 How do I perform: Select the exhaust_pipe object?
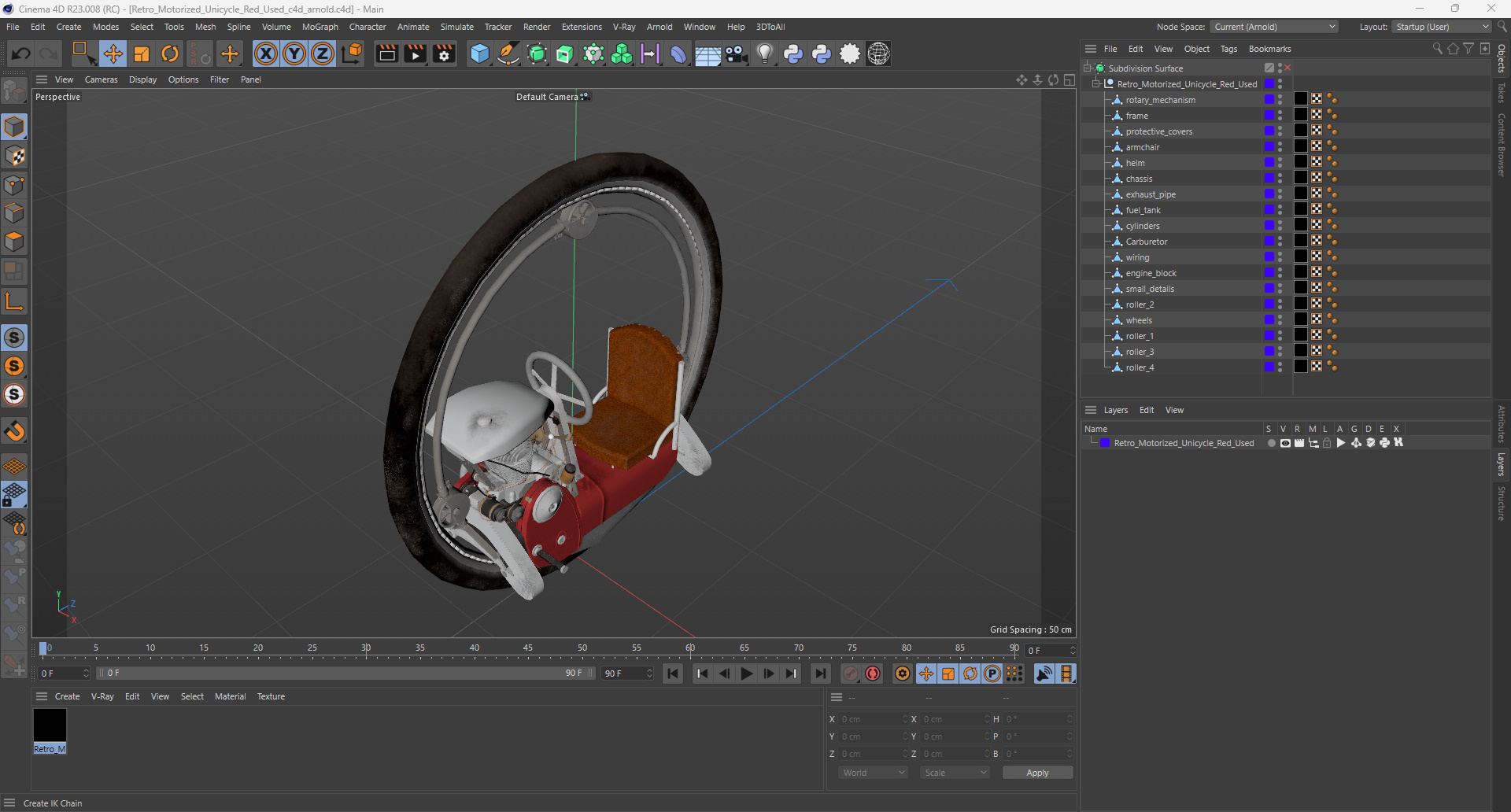(1151, 194)
